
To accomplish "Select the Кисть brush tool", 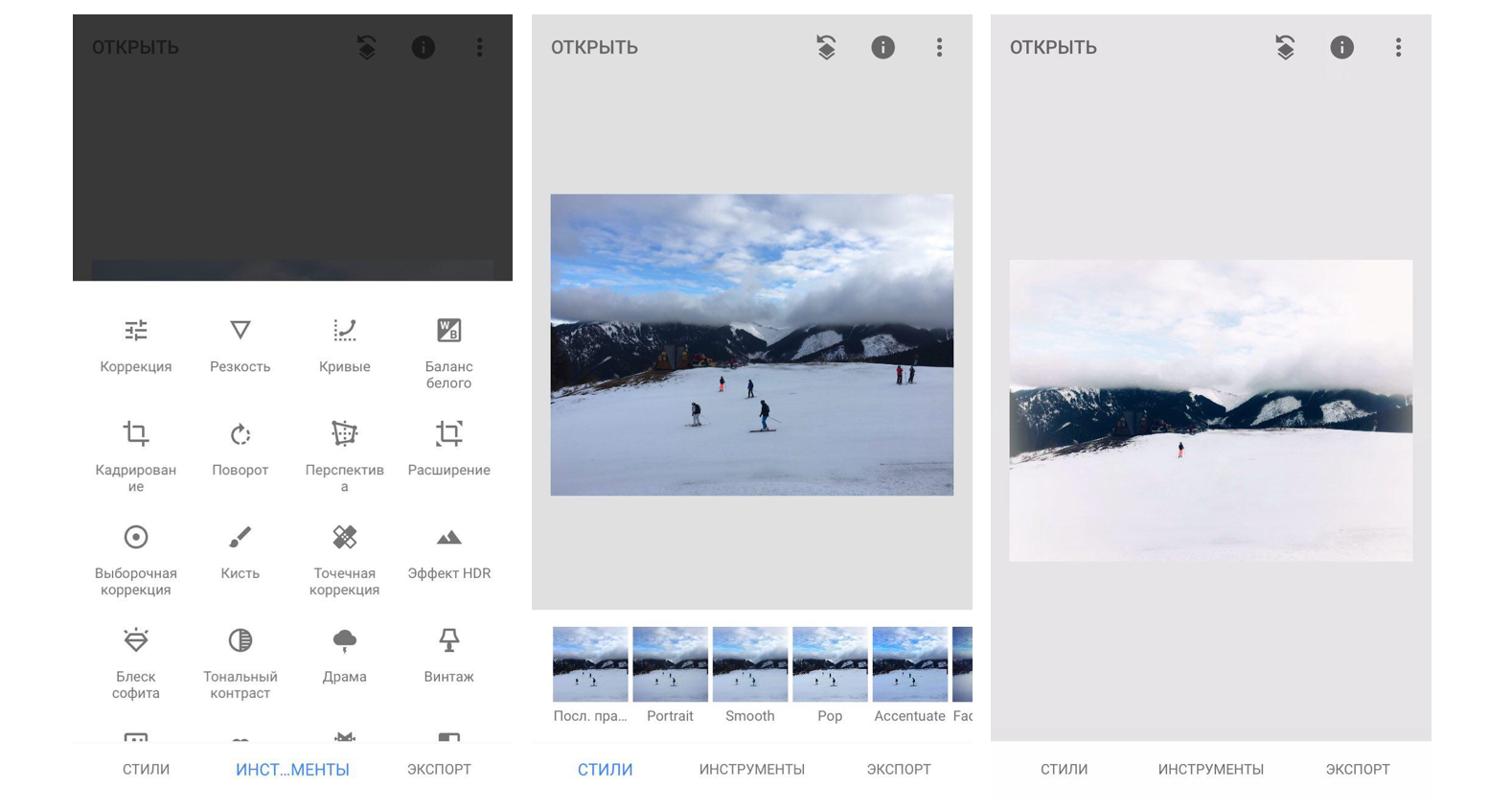I will coord(240,551).
